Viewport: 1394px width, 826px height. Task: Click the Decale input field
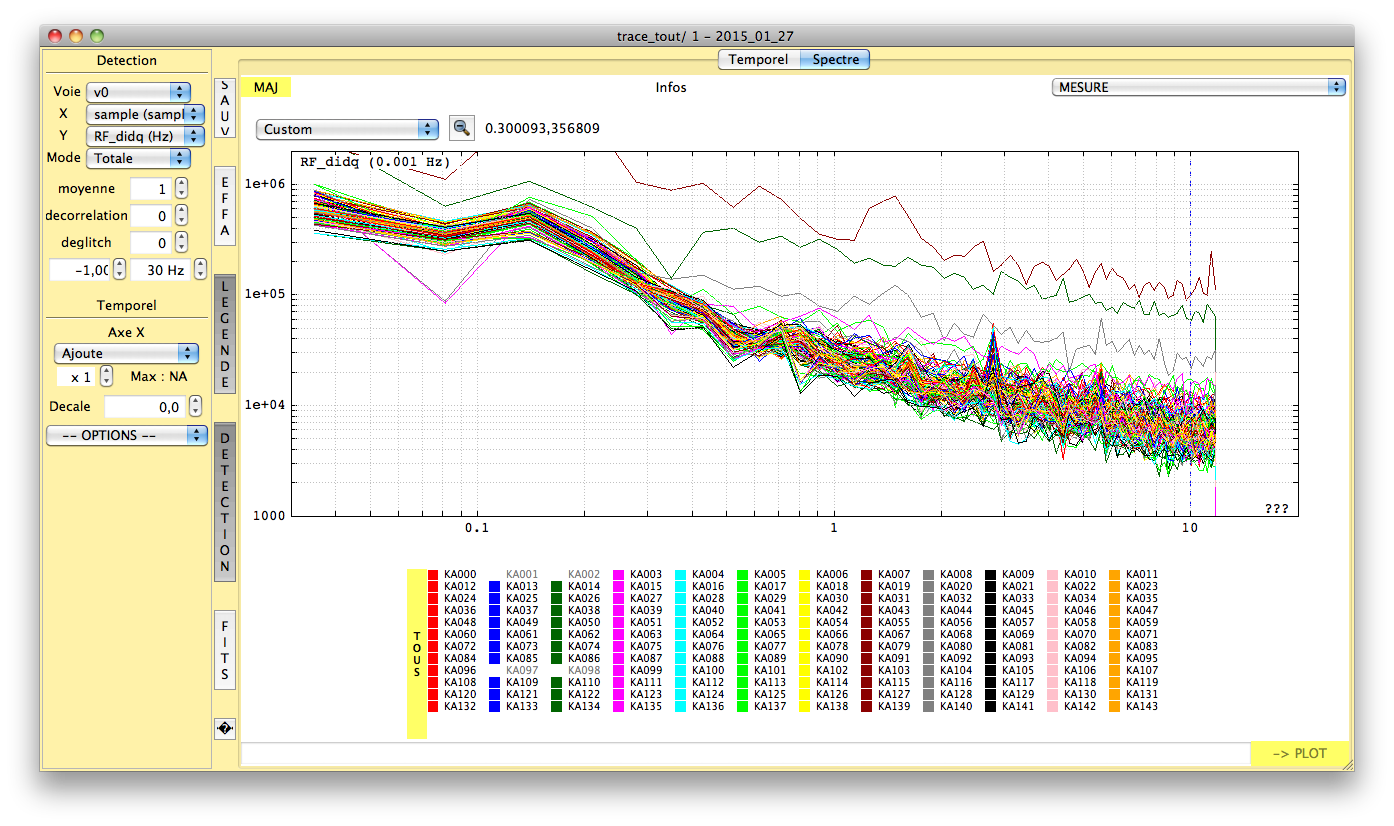(144, 407)
